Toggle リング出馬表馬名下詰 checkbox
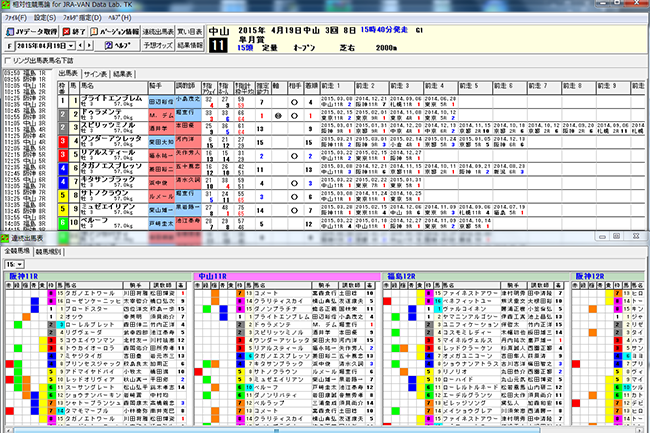This screenshot has height=433, width=650. tap(7, 61)
